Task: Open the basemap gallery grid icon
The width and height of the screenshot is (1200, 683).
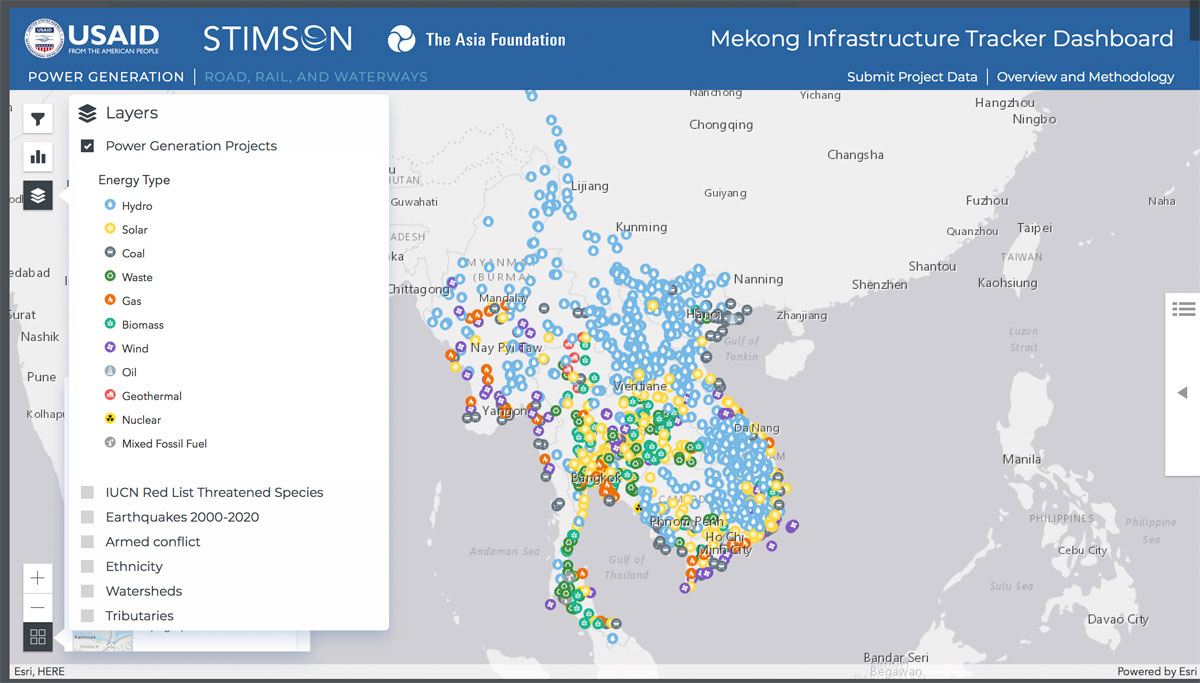Action: click(38, 637)
